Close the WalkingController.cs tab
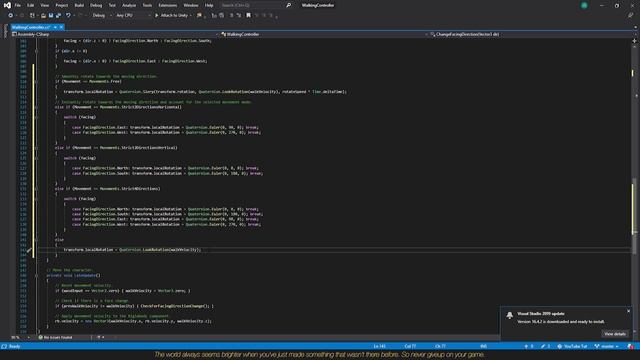Image resolution: width=640 pixels, height=360 pixels. [61, 27]
